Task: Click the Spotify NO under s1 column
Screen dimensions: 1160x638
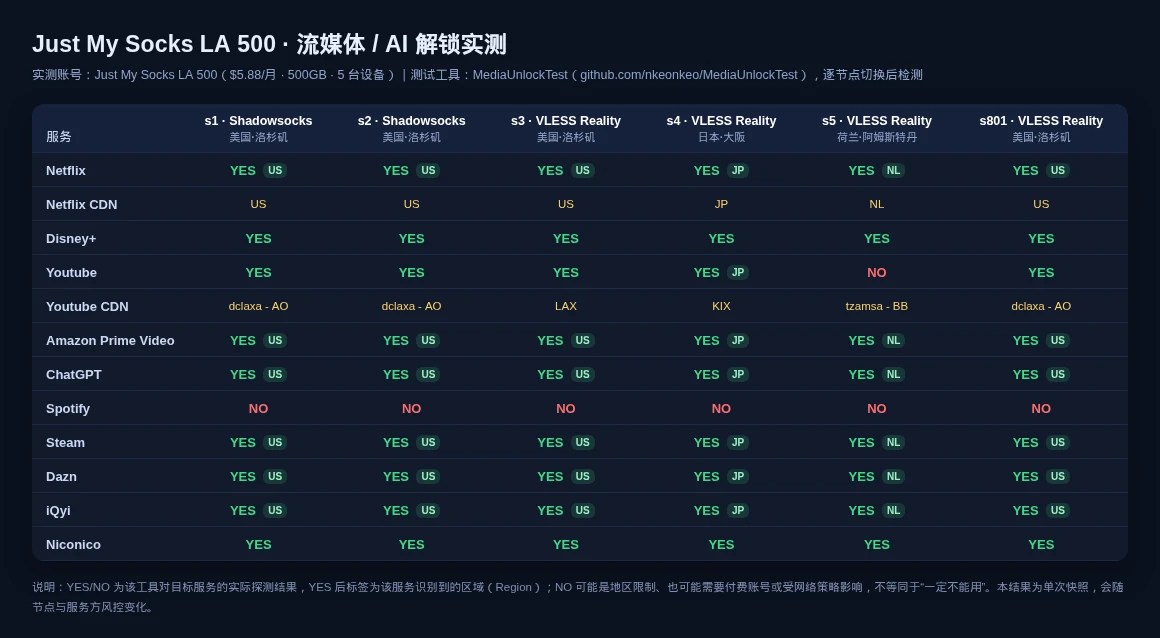Action: tap(258, 409)
